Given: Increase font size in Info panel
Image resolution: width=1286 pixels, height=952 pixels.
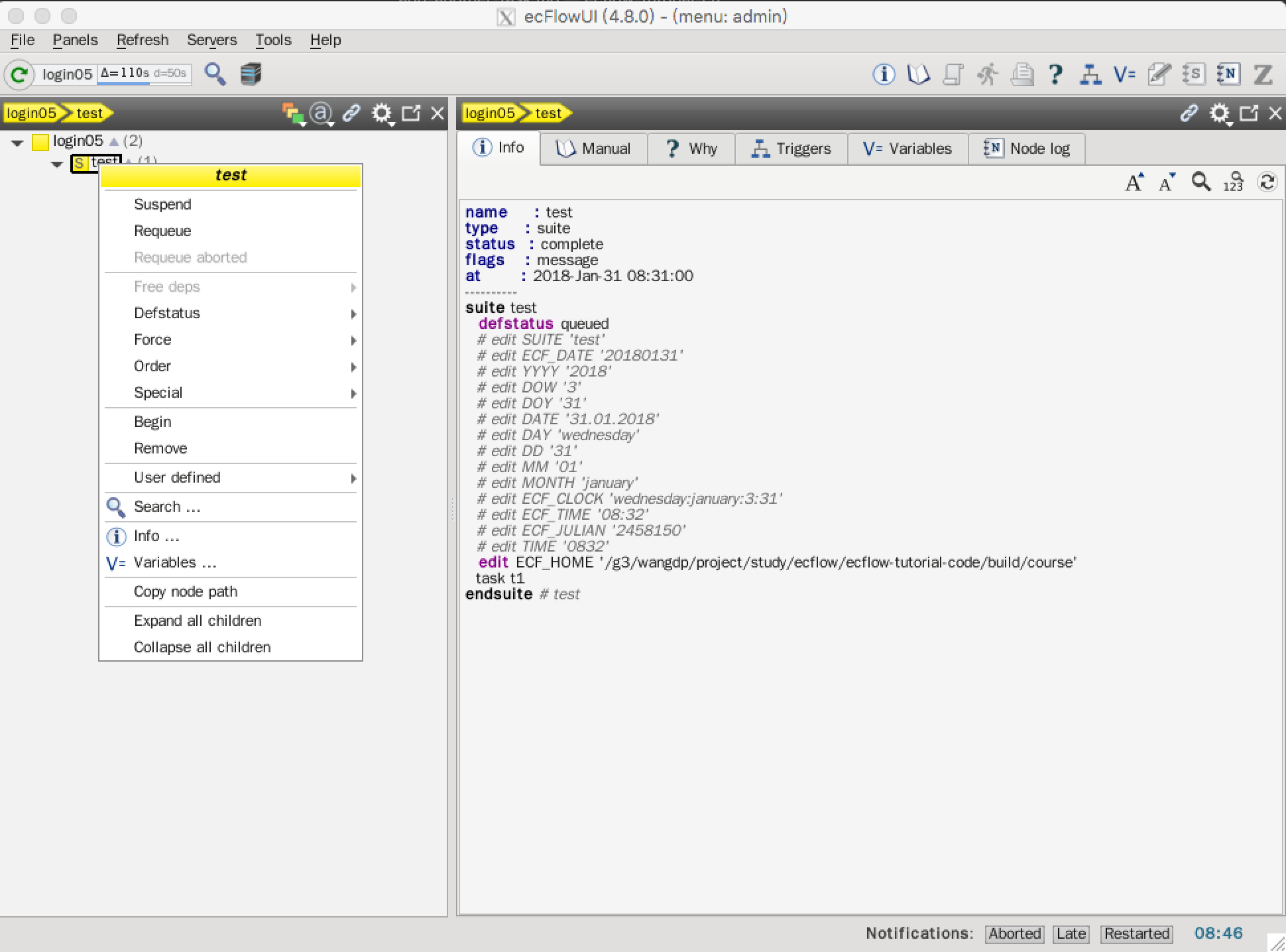Looking at the screenshot, I should (1134, 182).
